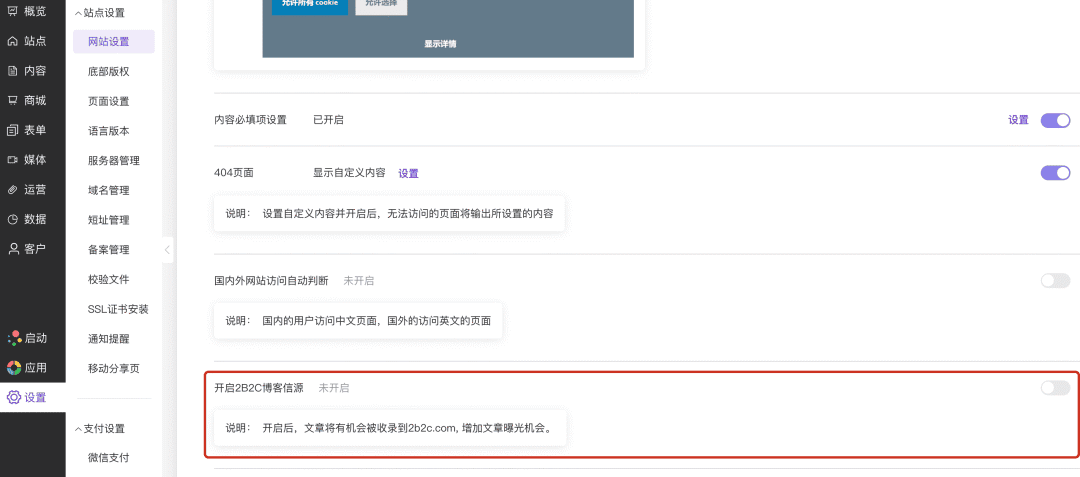Click the 商城 shopping cart icon
The width and height of the screenshot is (1080, 477).
click(12, 100)
